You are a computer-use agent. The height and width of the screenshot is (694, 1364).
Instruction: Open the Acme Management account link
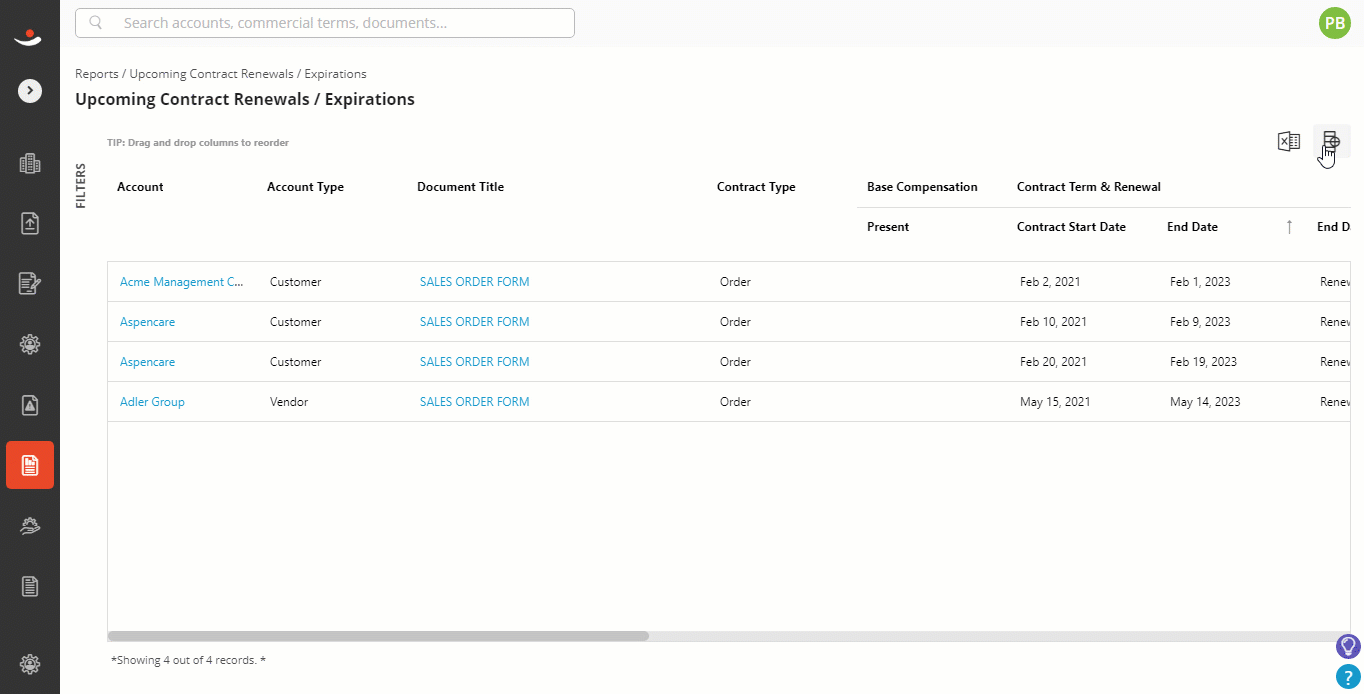tap(182, 282)
